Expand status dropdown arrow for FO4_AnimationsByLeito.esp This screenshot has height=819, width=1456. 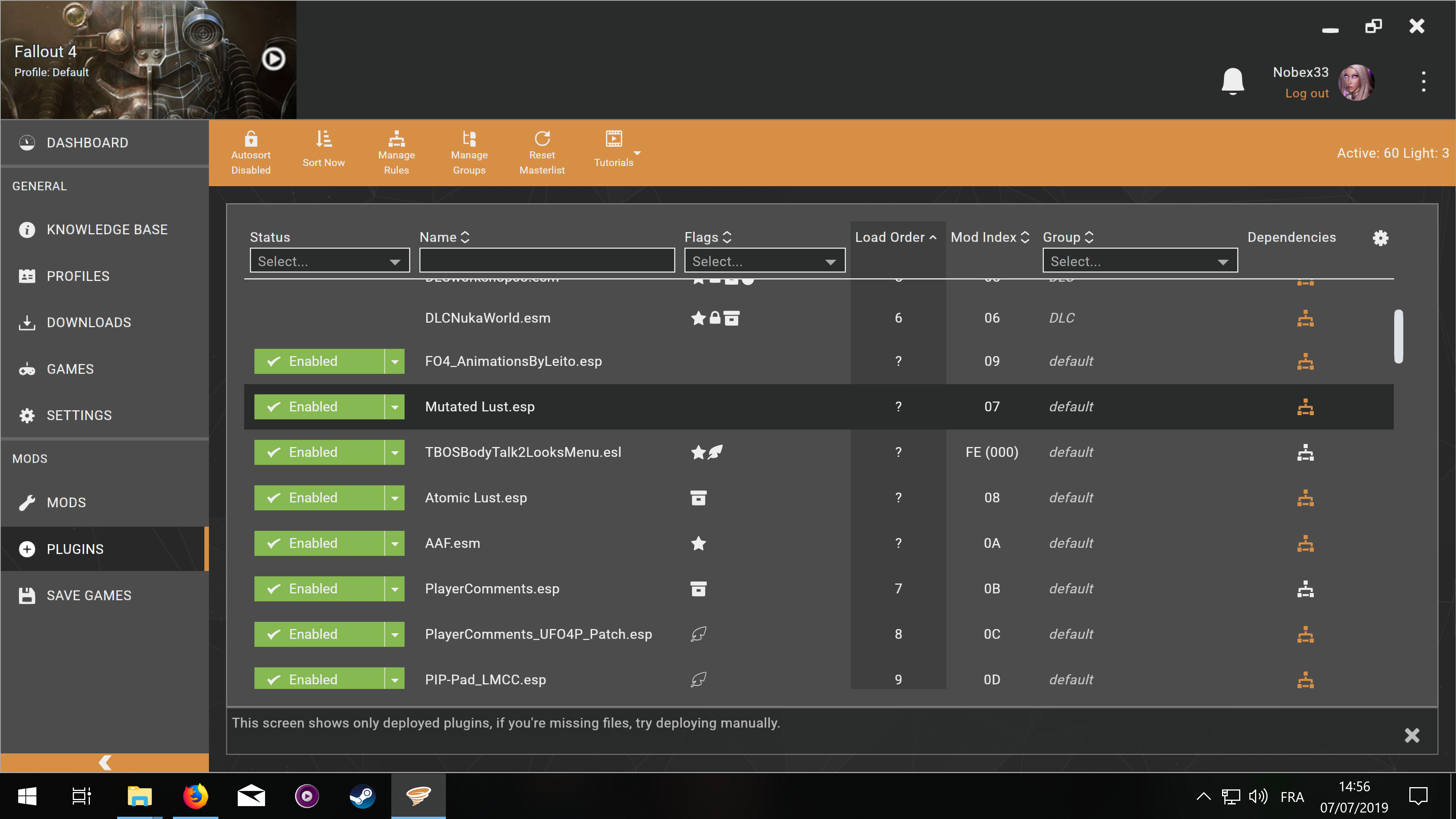coord(394,361)
